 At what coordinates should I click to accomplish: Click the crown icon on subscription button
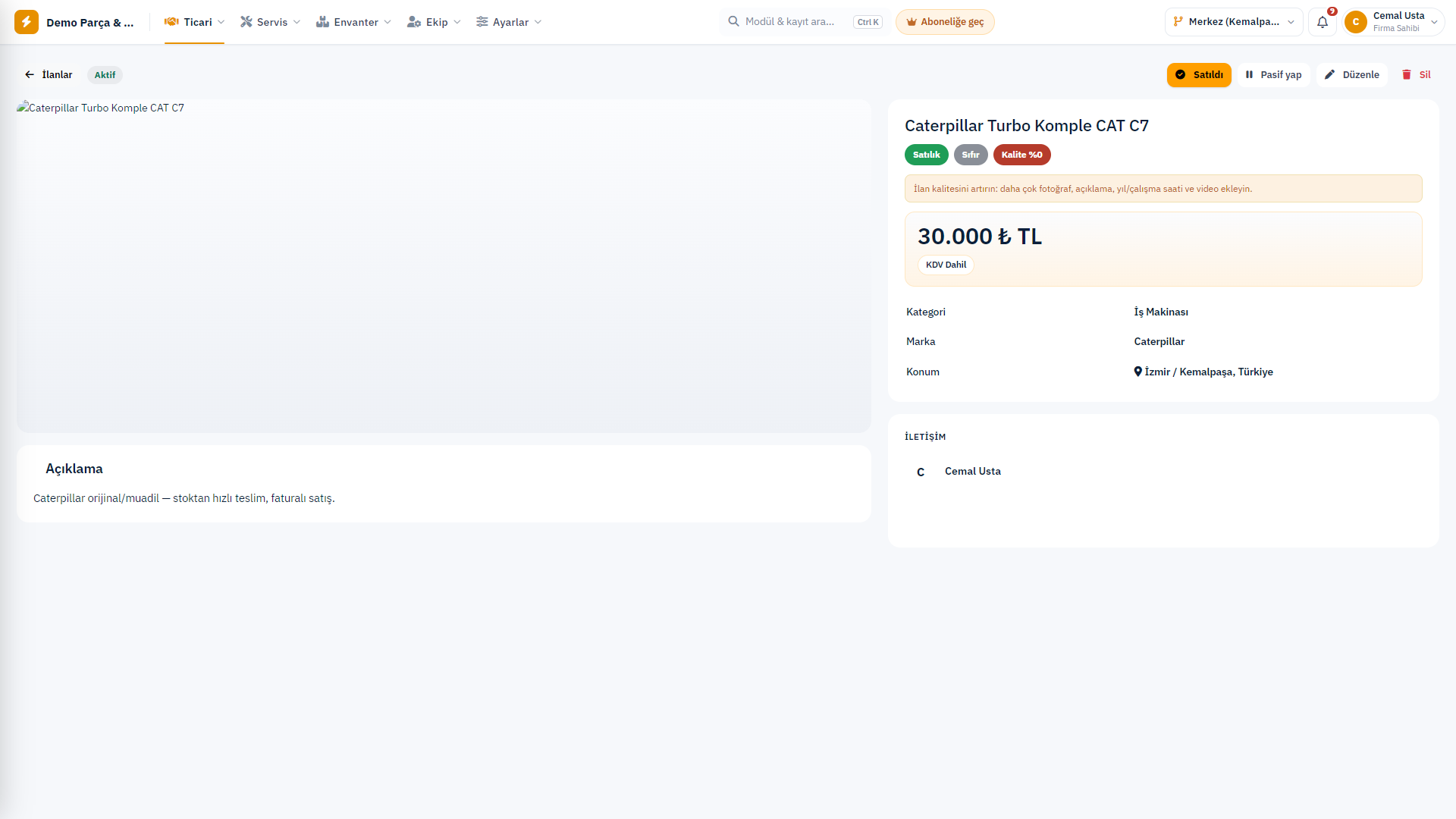(912, 22)
